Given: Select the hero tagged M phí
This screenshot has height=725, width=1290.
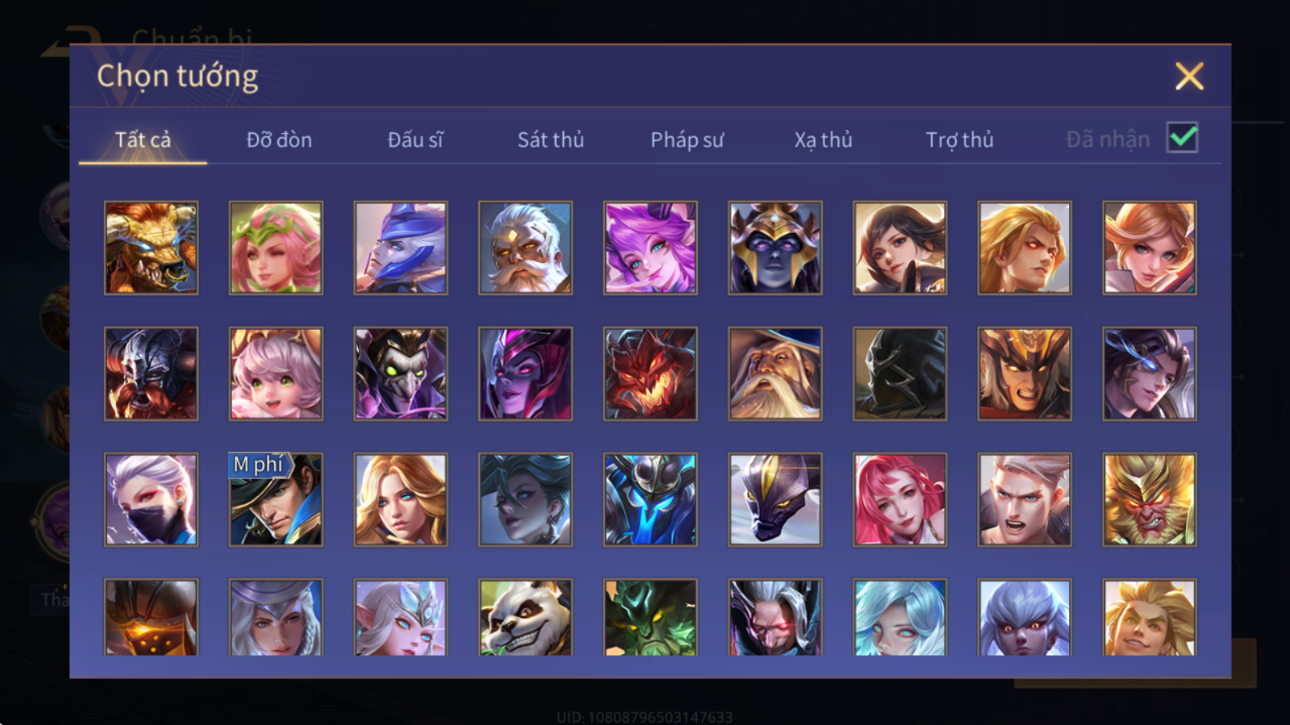Looking at the screenshot, I should (x=276, y=500).
